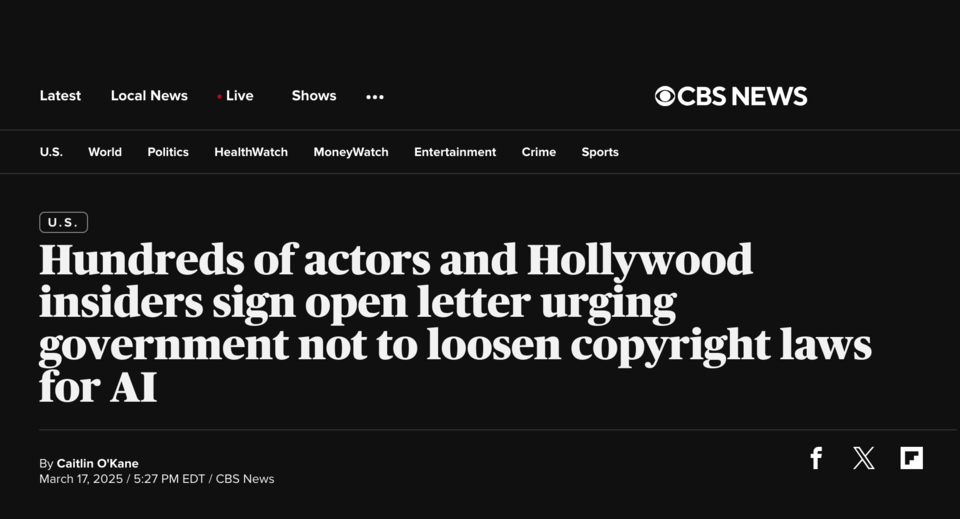Open the three-dot more menu
Screen dimensions: 960x519
pos(375,97)
